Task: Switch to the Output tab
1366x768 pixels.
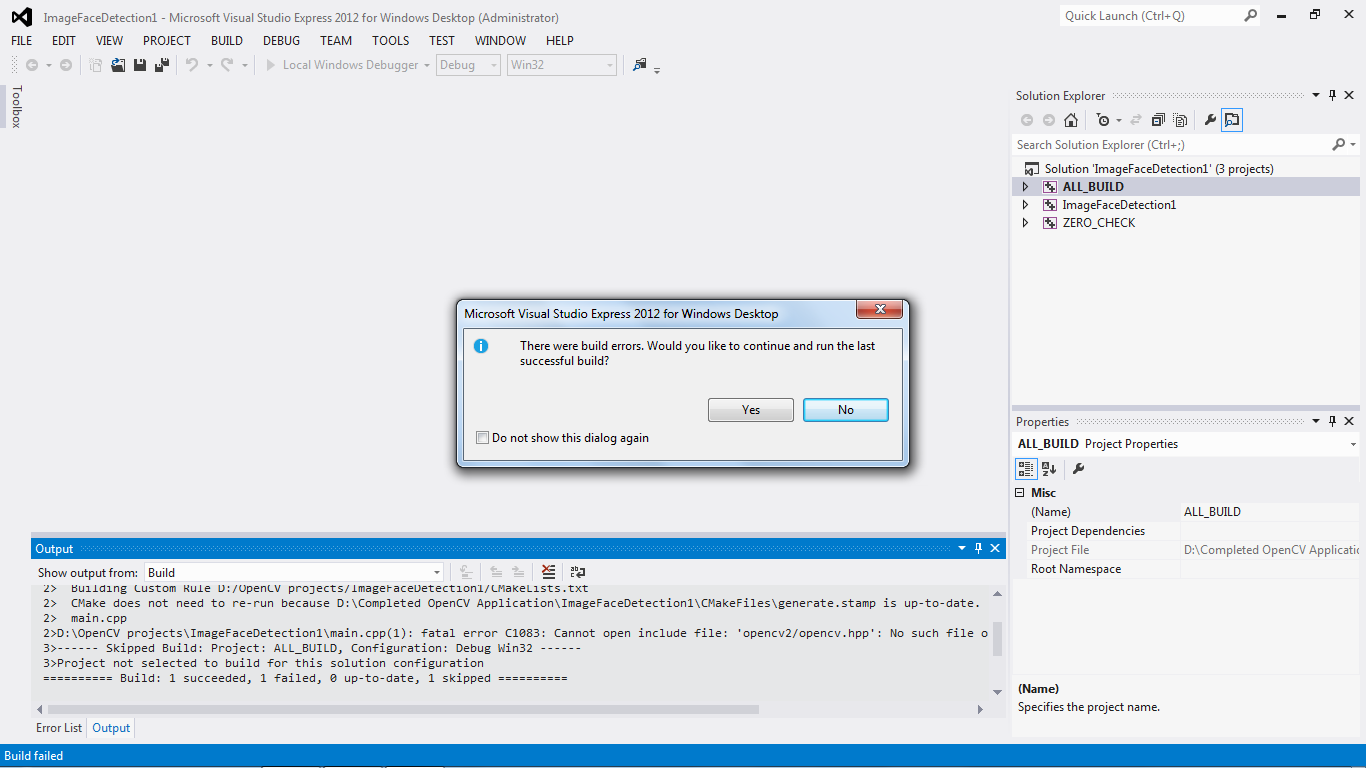Action: point(111,728)
